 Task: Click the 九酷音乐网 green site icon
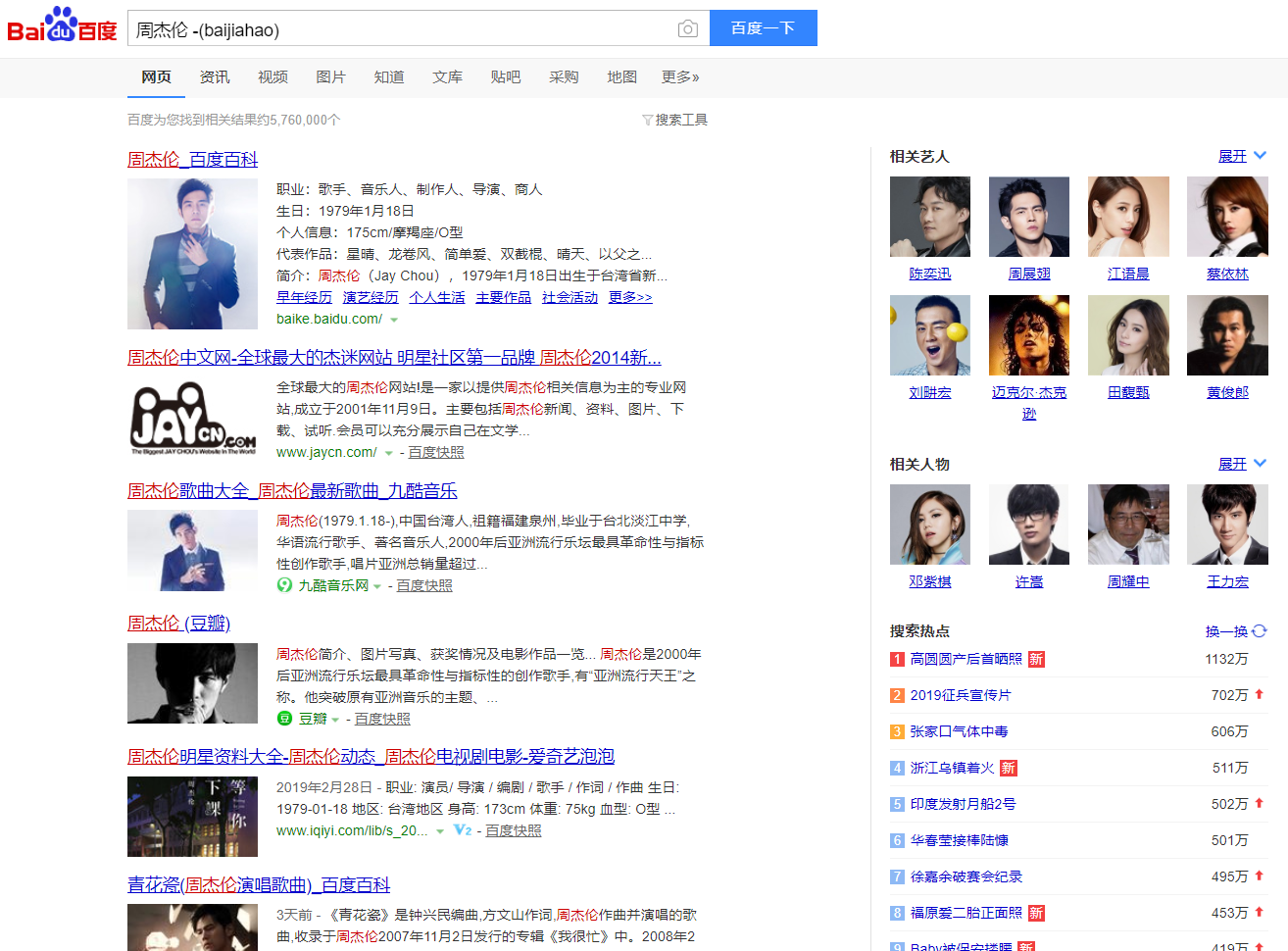point(284,585)
